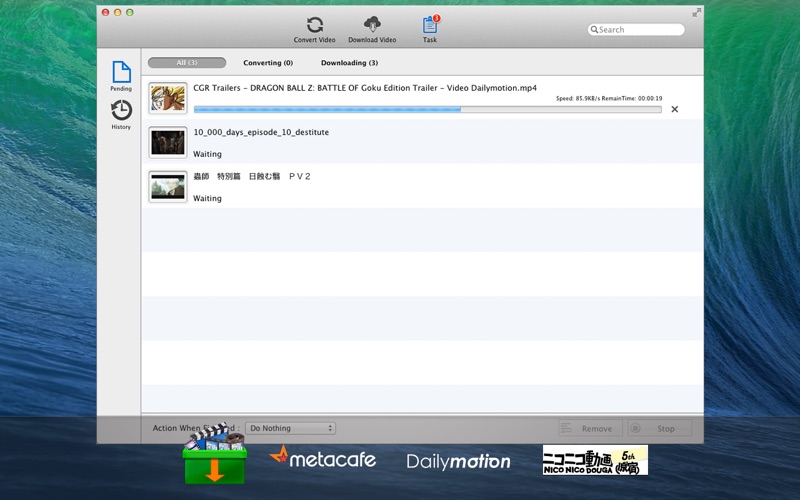Click the Metacafe logo
The width and height of the screenshot is (800, 500).
322,457
